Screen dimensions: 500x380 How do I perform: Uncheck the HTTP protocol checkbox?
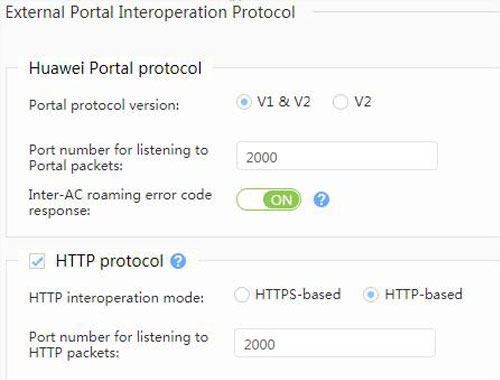click(37, 261)
